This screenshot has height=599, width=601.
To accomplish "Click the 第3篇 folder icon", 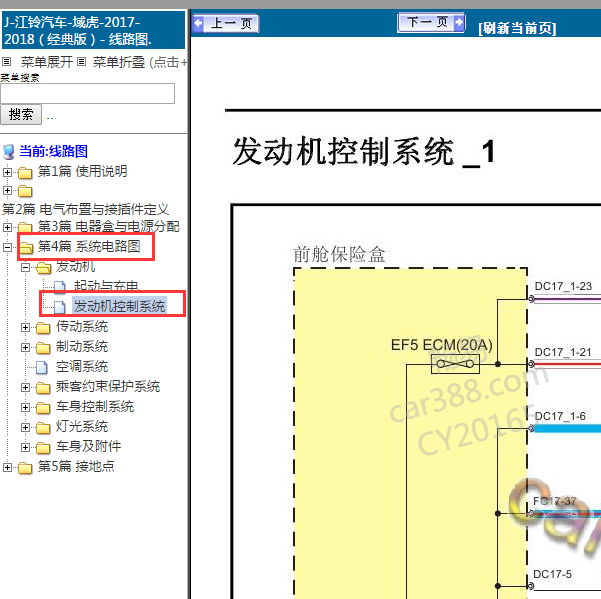I will 25,228.
